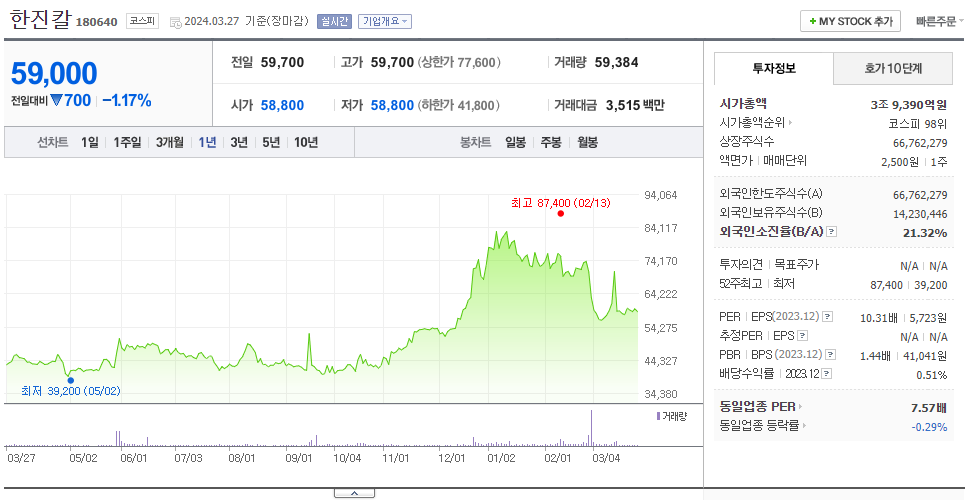Click the 외국인보유주식수 value 14,230,446
The image size is (968, 500).
click(x=920, y=214)
